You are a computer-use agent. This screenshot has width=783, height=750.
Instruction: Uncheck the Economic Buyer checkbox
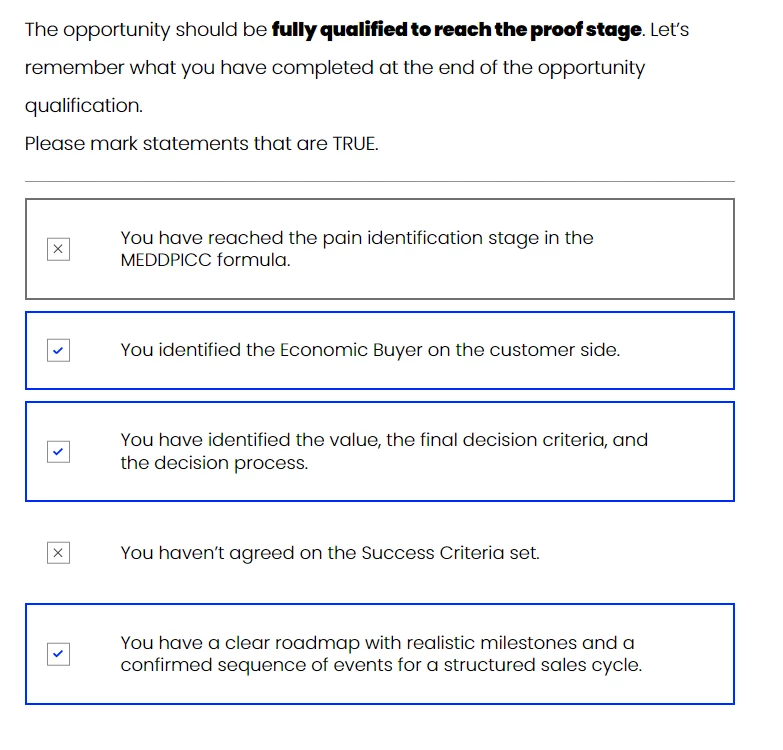[x=59, y=351]
